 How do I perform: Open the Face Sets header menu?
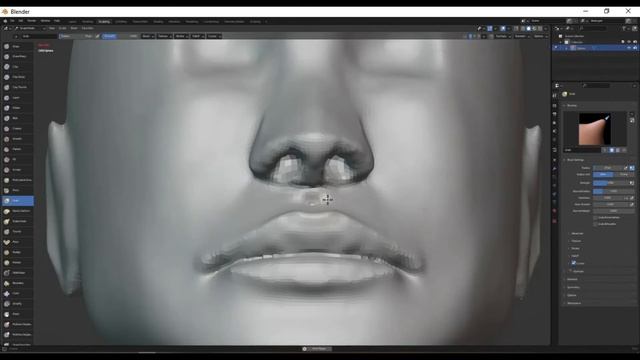pyautogui.click(x=87, y=28)
